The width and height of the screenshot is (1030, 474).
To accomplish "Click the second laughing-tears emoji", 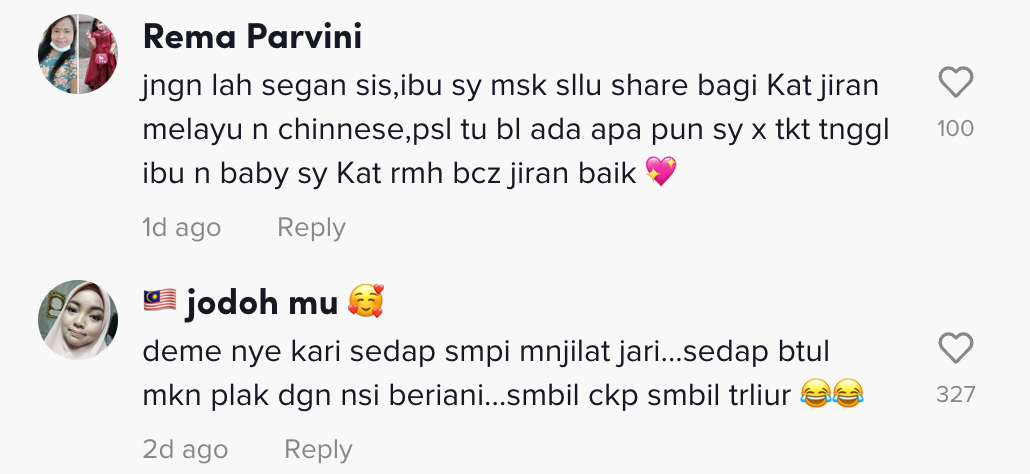I will (x=847, y=393).
